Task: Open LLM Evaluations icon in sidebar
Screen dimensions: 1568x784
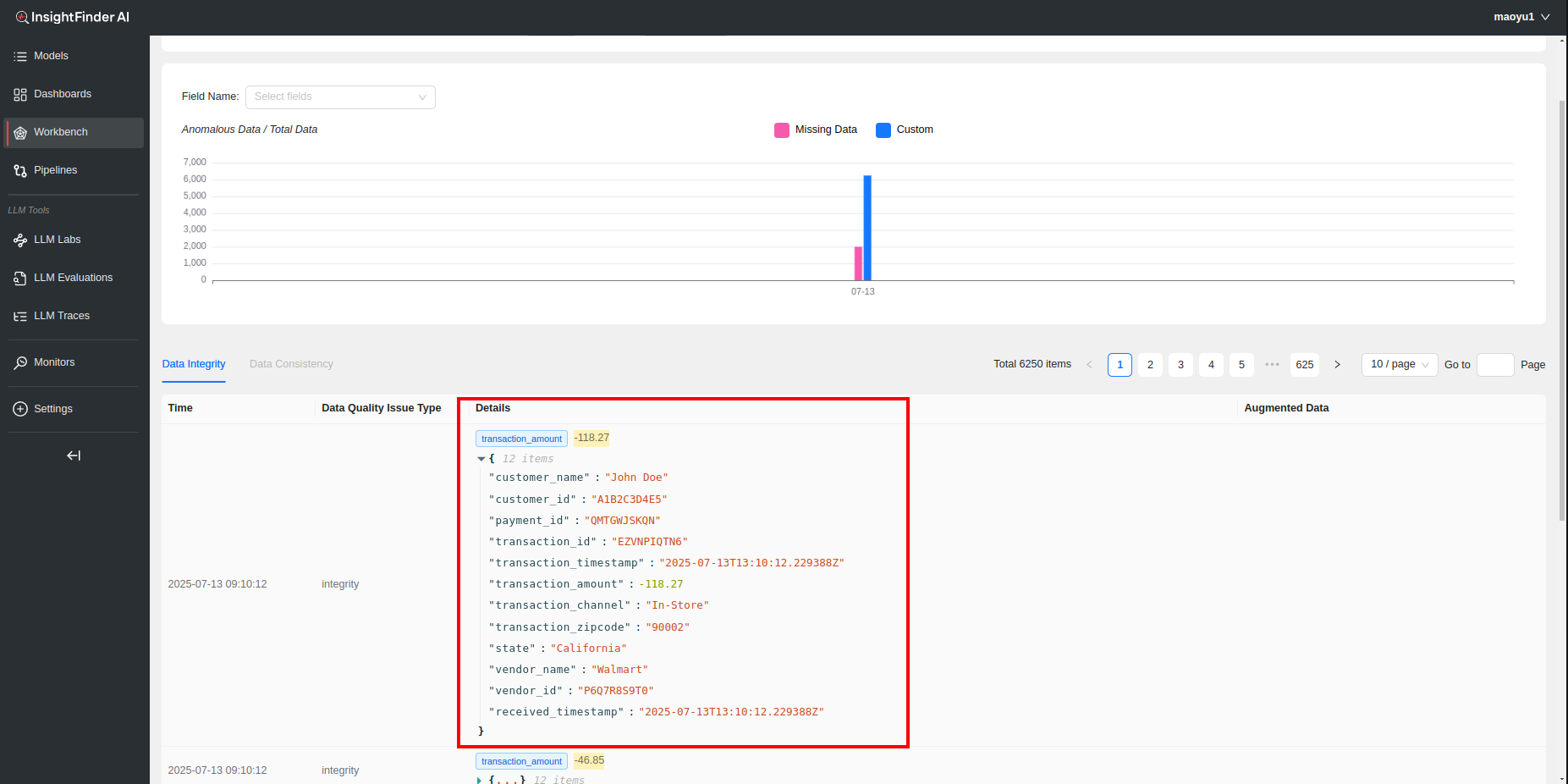Action: coord(20,279)
